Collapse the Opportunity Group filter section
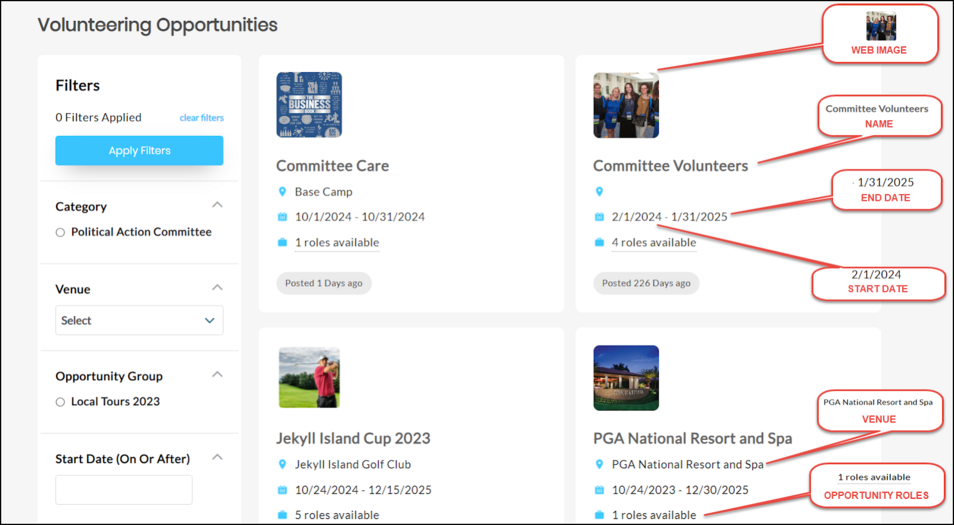The height and width of the screenshot is (525, 954). 217,376
